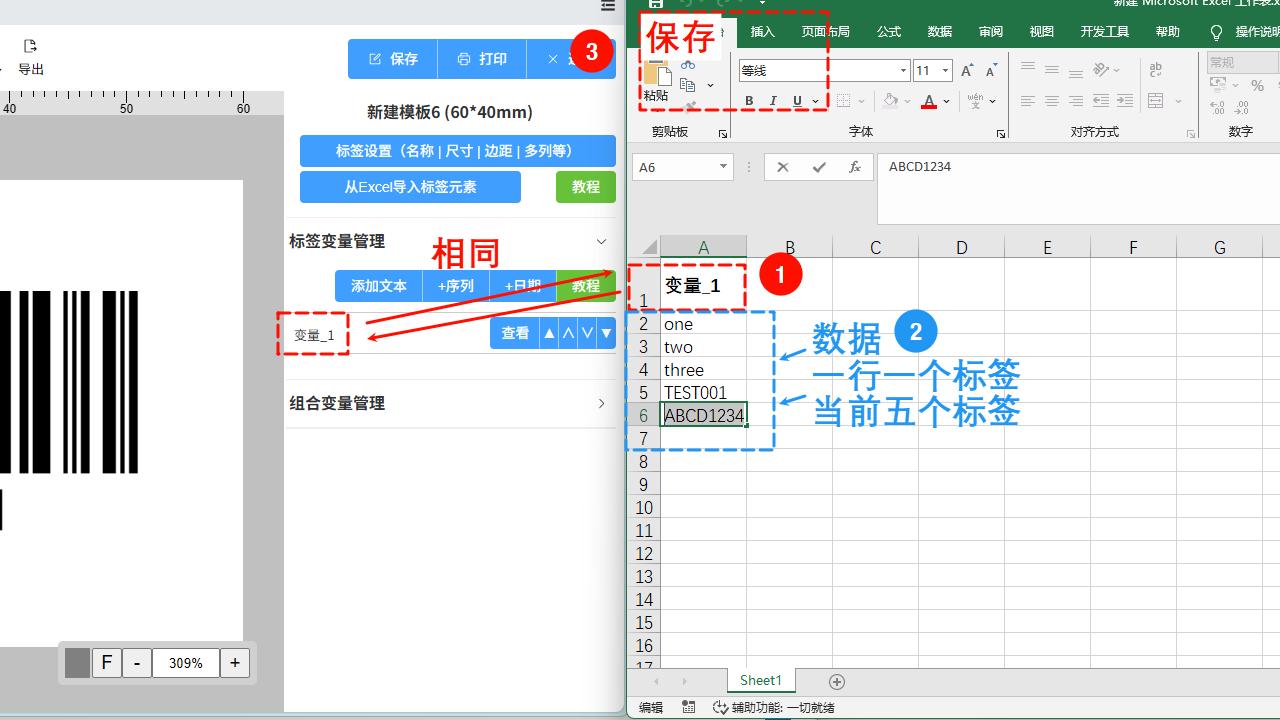Click the gray background color swatch
The image size is (1280, 720).
pos(78,663)
